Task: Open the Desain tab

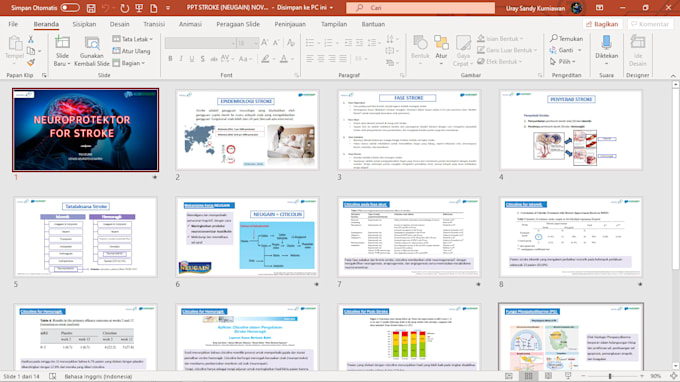Action: click(119, 24)
